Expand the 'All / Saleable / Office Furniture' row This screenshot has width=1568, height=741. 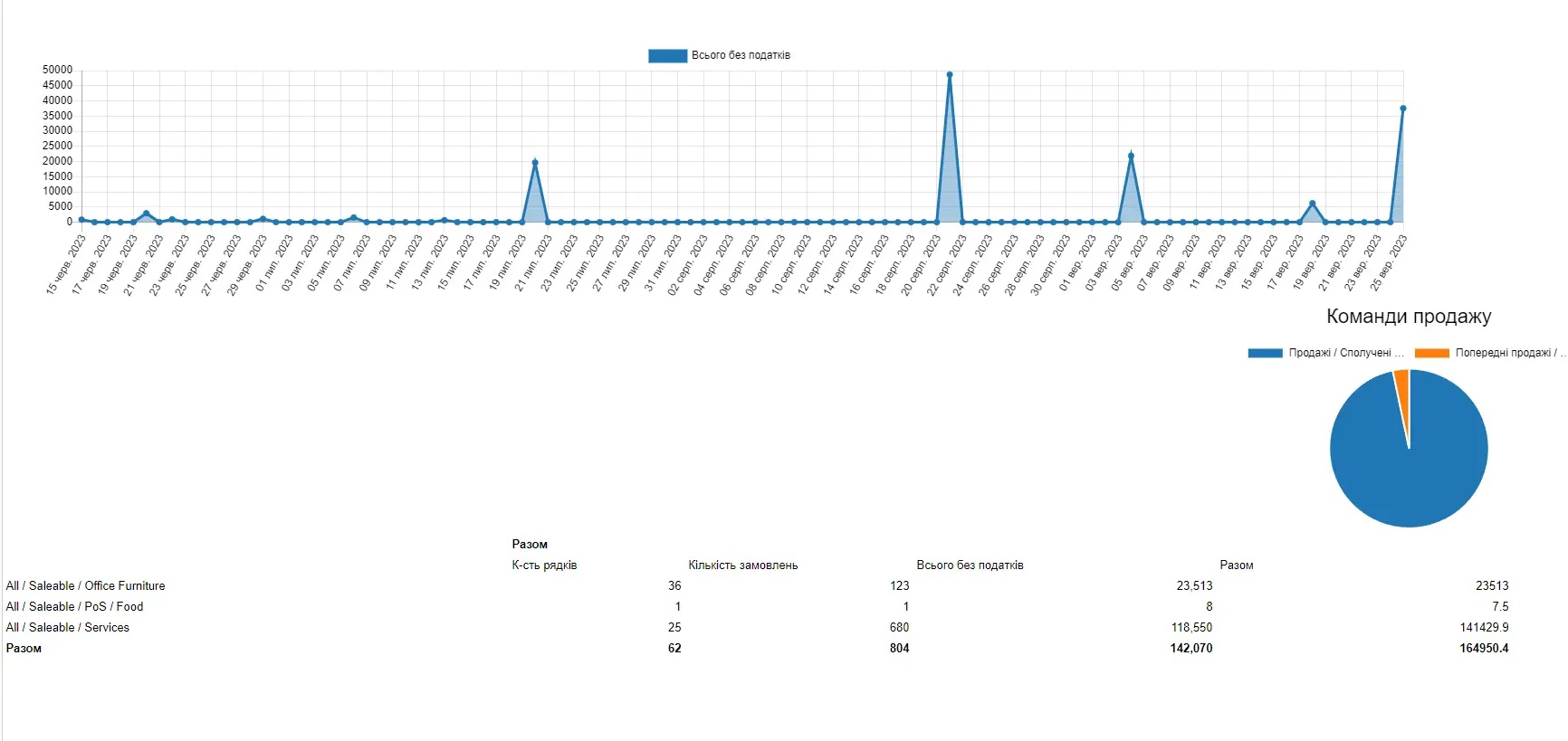tap(85, 586)
